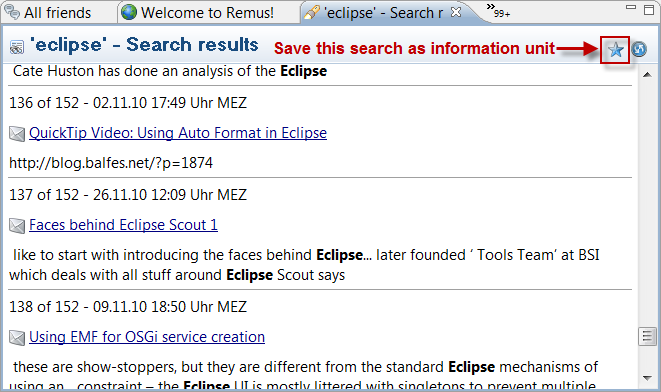661x392 pixels.
Task: Click 'Cate Huston has done an analysis' text
Action: click(x=170, y=71)
